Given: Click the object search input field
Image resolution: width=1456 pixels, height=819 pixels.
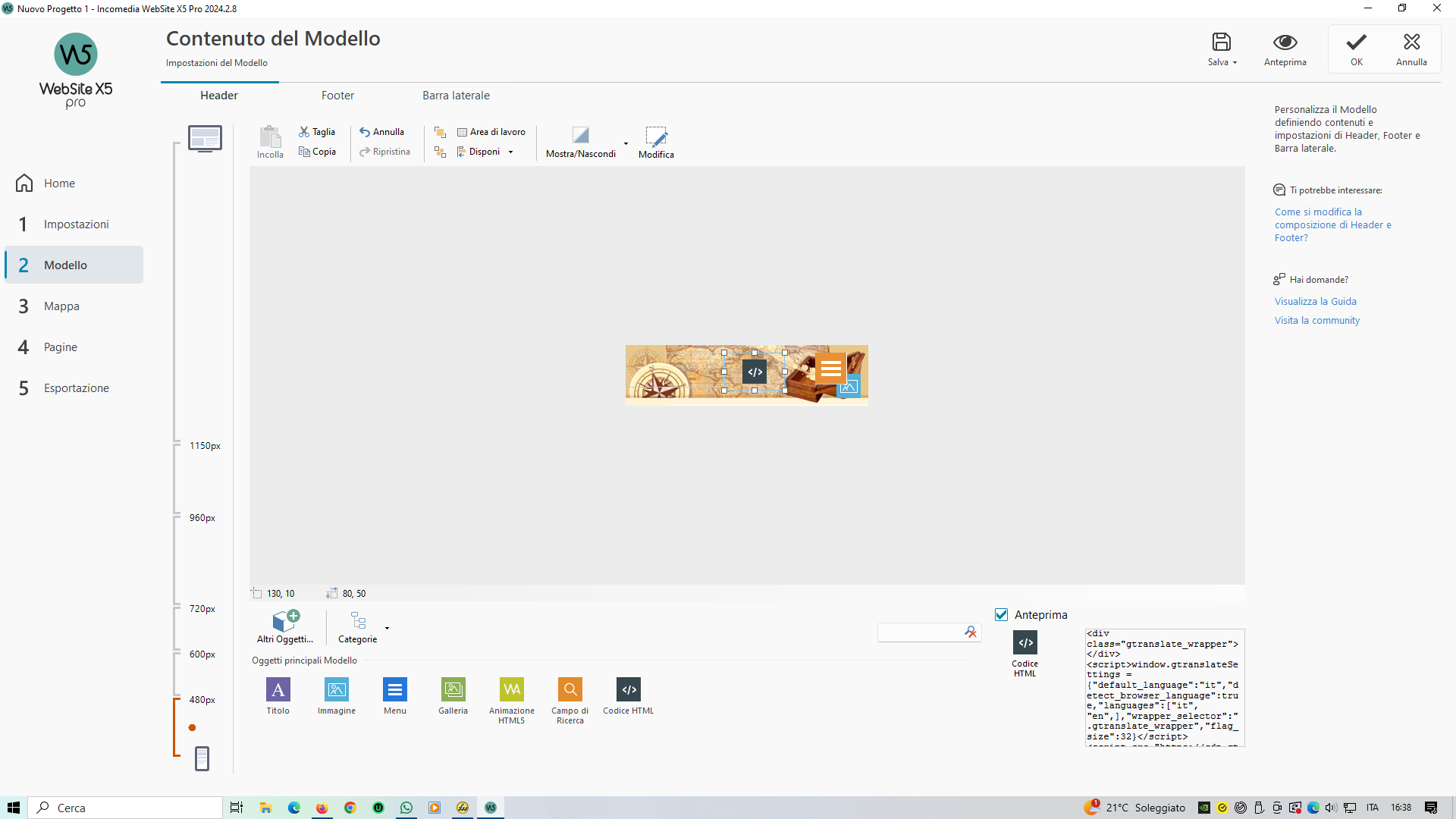Looking at the screenshot, I should 919,632.
